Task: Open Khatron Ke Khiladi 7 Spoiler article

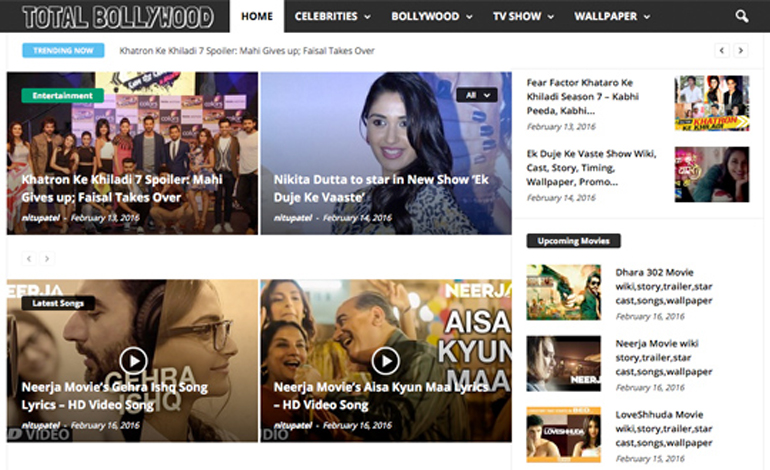Action: tap(122, 188)
